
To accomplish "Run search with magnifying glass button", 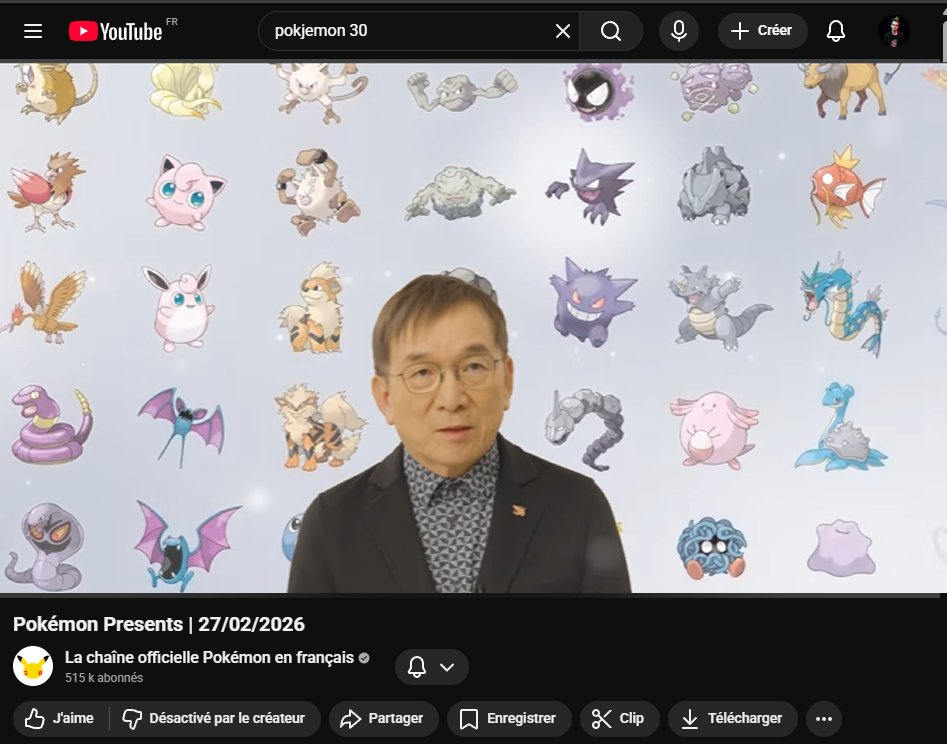I will coord(611,31).
